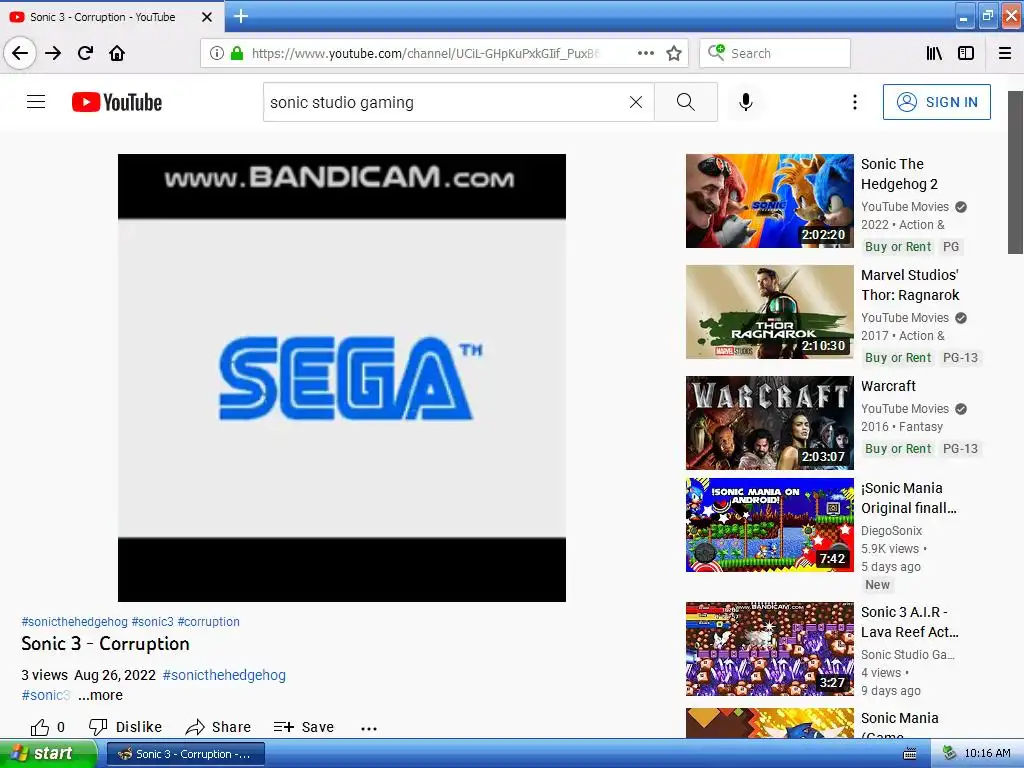Like the video with thumbs-up icon

(40, 728)
